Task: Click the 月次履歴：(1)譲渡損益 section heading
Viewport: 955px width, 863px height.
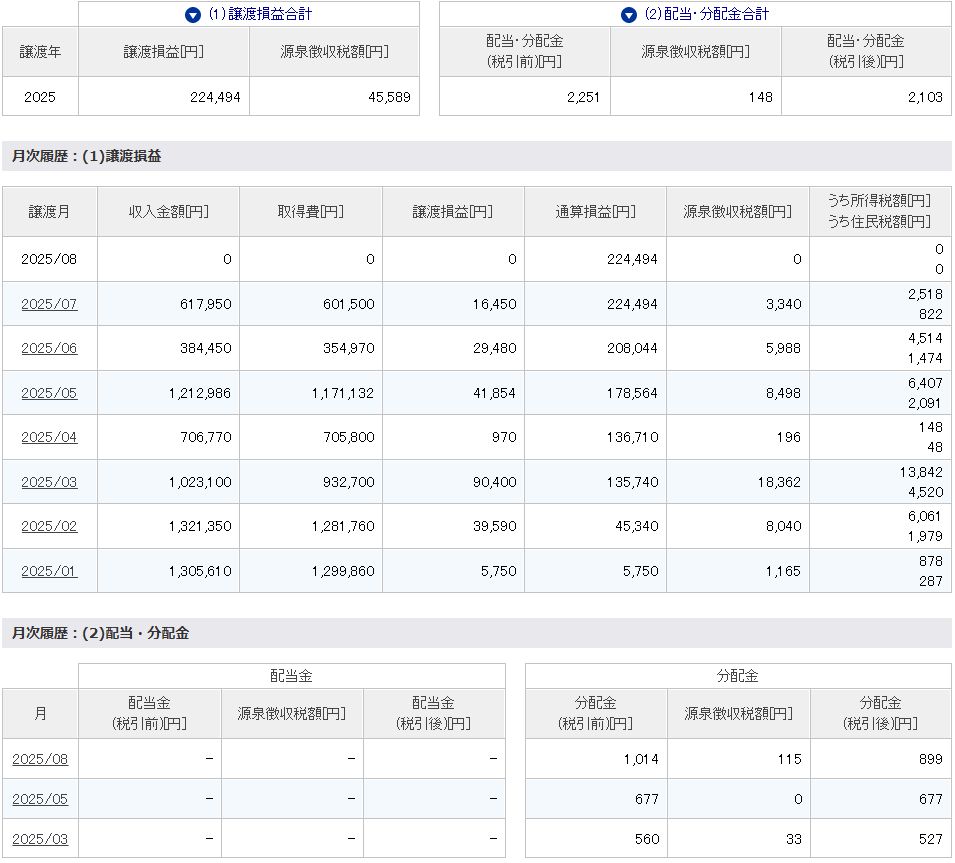Action: (x=86, y=156)
